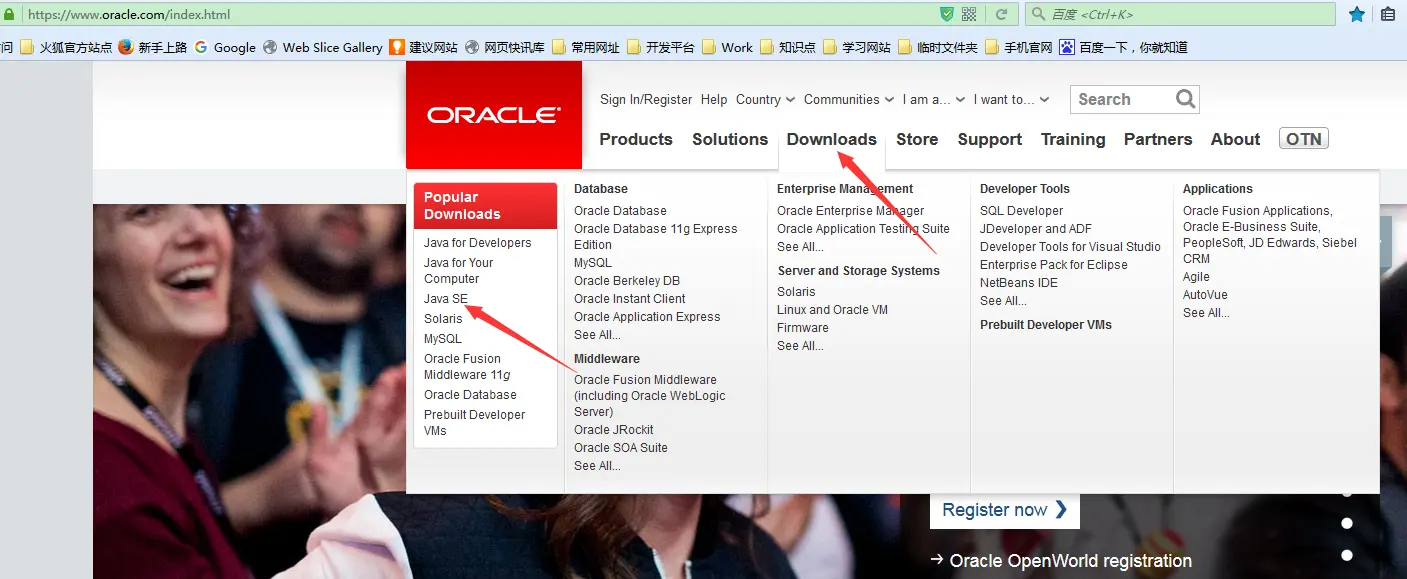This screenshot has width=1407, height=579.
Task: Open the 手机官网 bookmark folder
Action: pyautogui.click(x=1018, y=47)
